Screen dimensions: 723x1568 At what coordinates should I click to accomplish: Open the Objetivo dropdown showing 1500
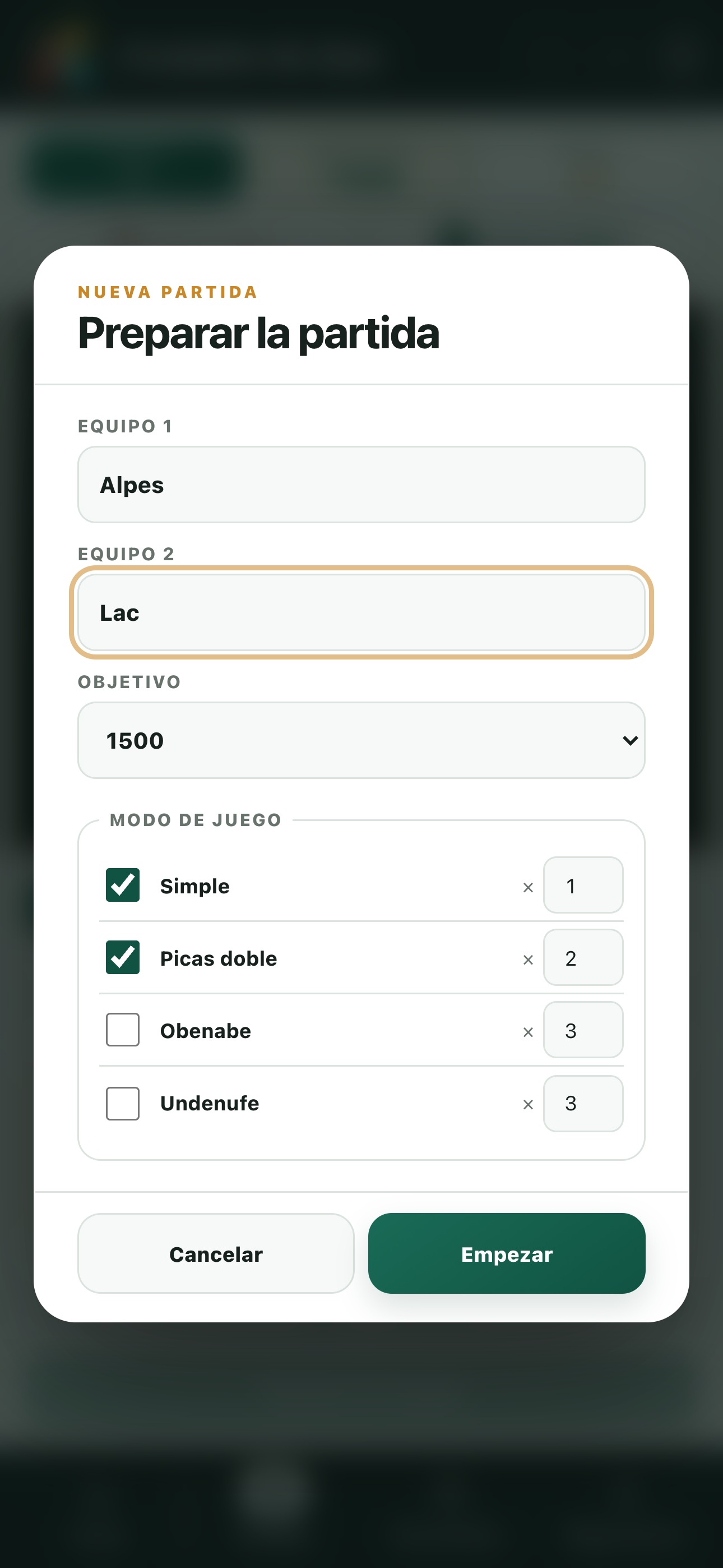[361, 740]
